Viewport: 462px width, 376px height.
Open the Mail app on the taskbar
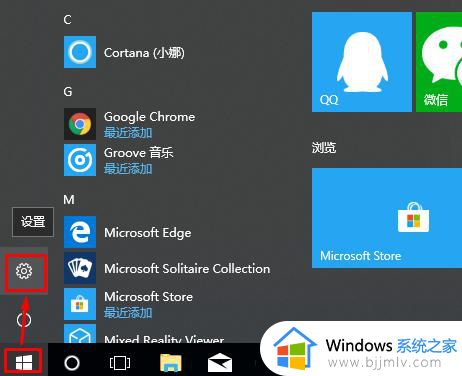pyautogui.click(x=220, y=363)
